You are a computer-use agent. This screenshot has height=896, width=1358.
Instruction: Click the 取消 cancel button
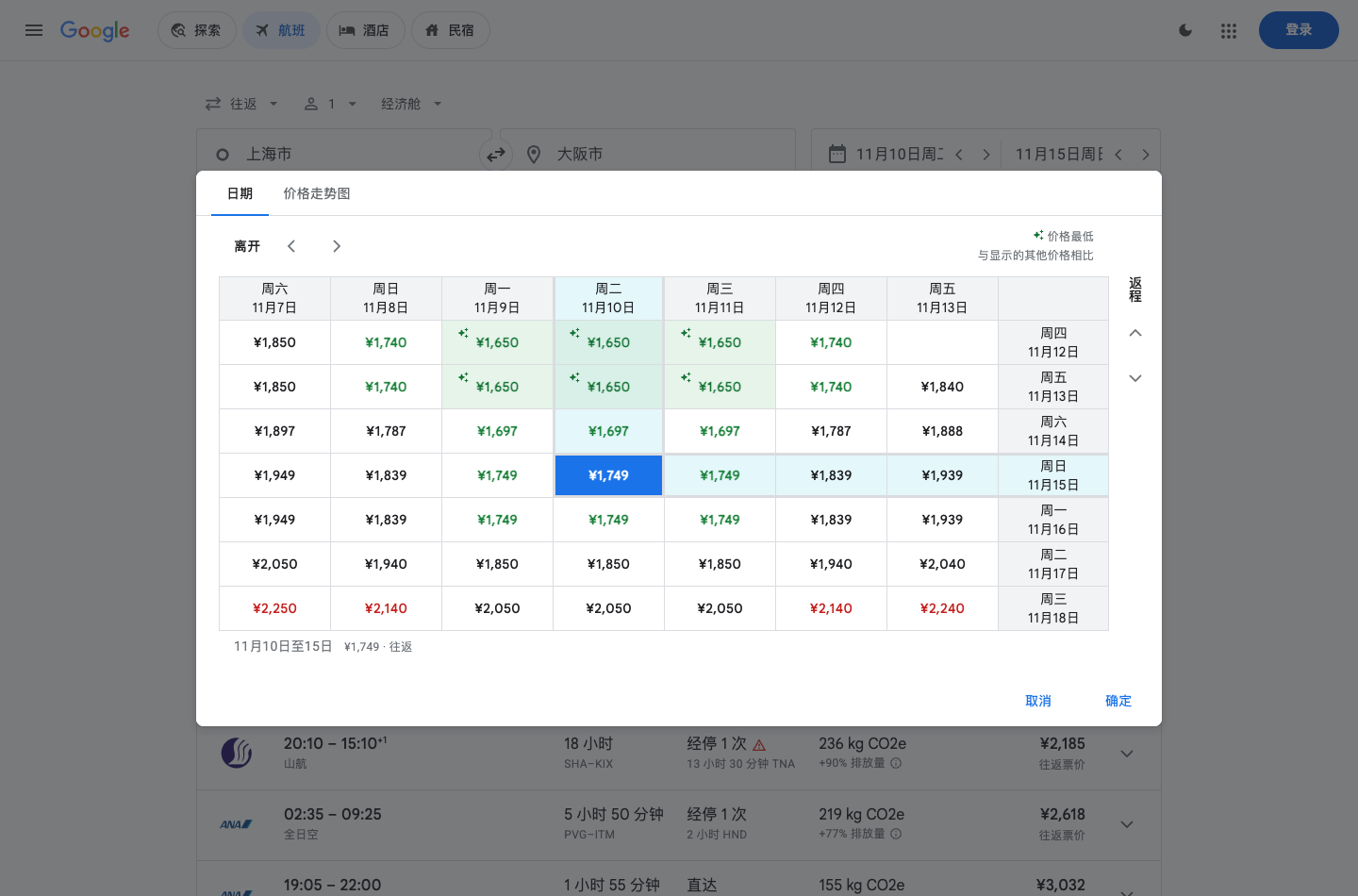point(1038,701)
